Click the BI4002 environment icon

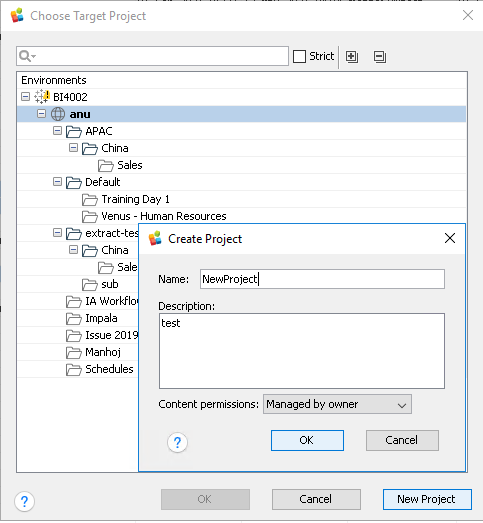(x=42, y=97)
